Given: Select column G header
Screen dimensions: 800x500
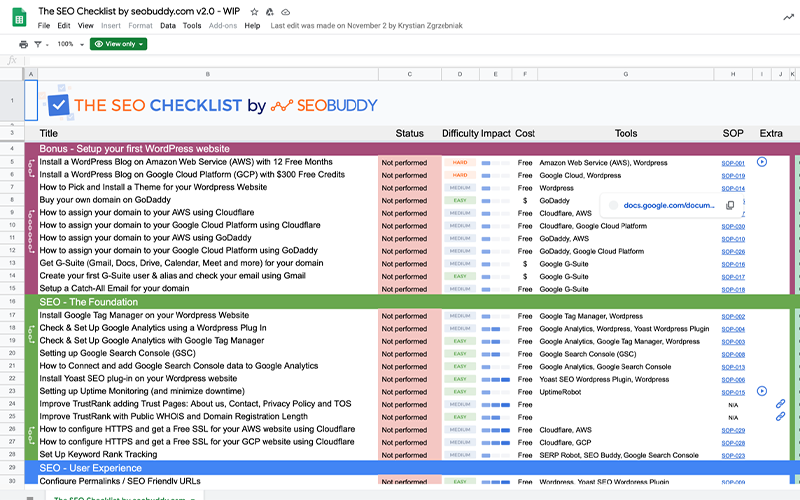Looking at the screenshot, I should tap(626, 74).
